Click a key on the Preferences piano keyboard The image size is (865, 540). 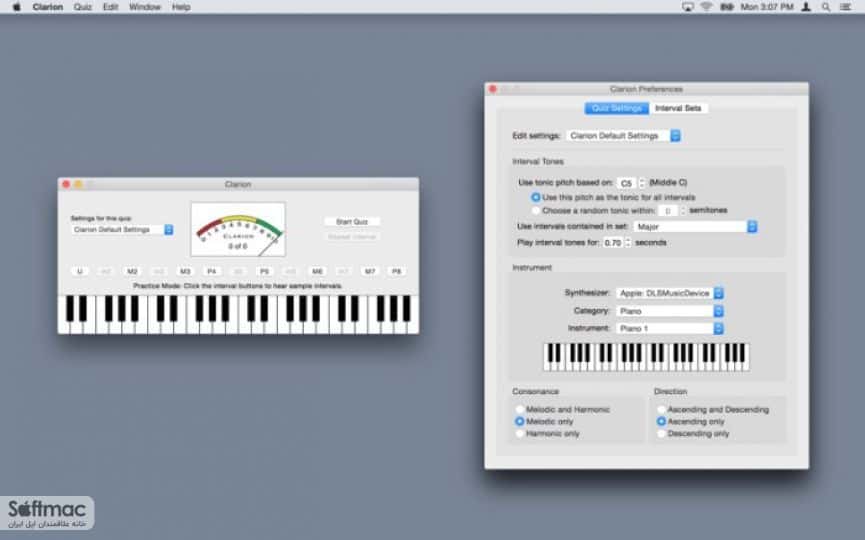coord(647,357)
